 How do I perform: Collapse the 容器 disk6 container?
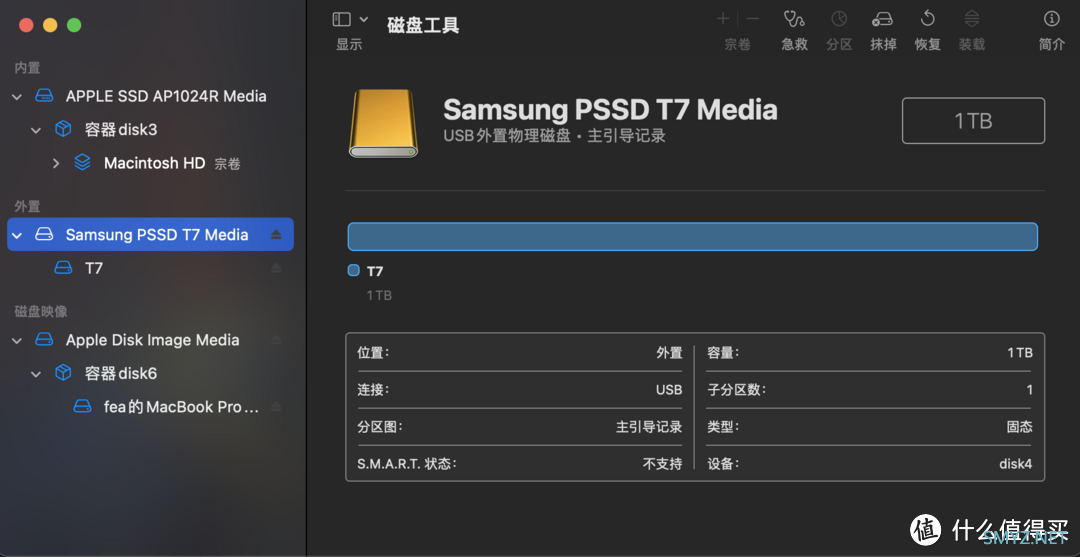[x=37, y=374]
